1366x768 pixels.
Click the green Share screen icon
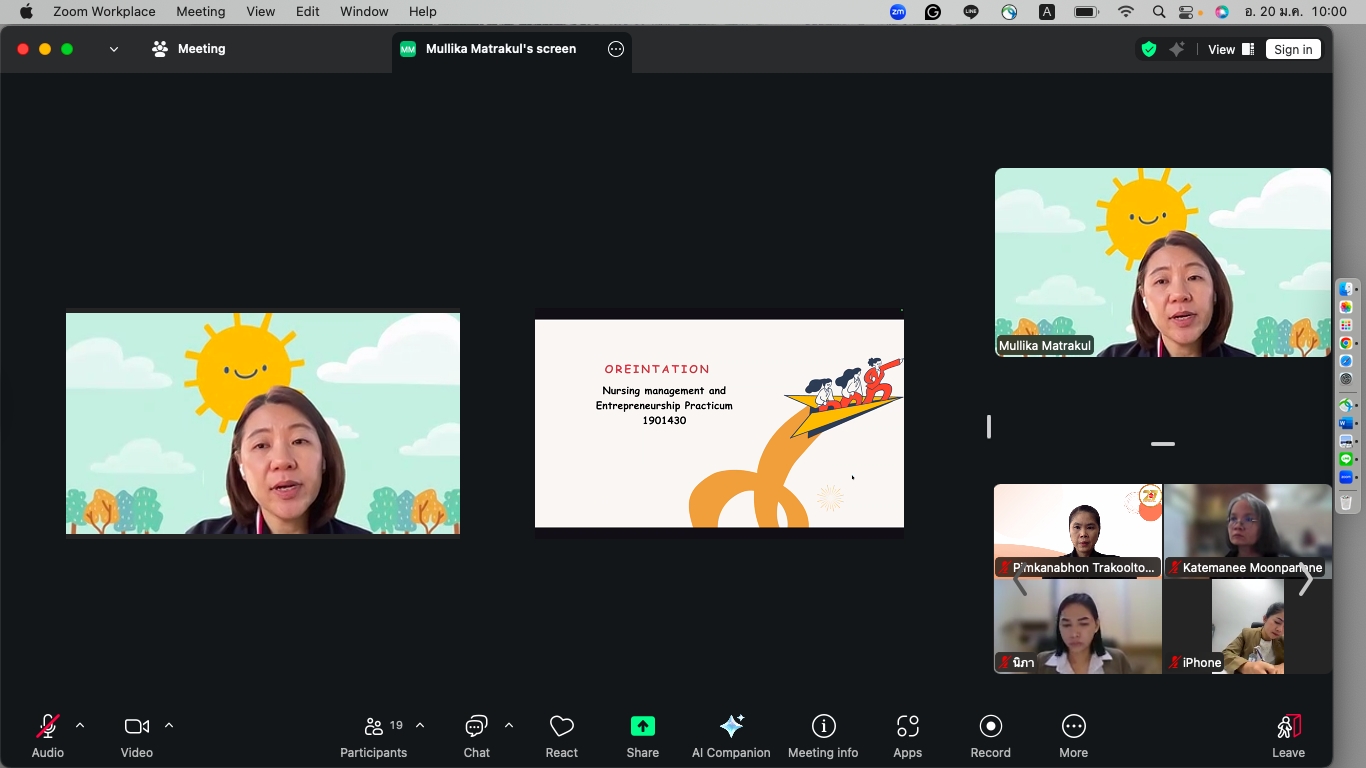point(642,727)
